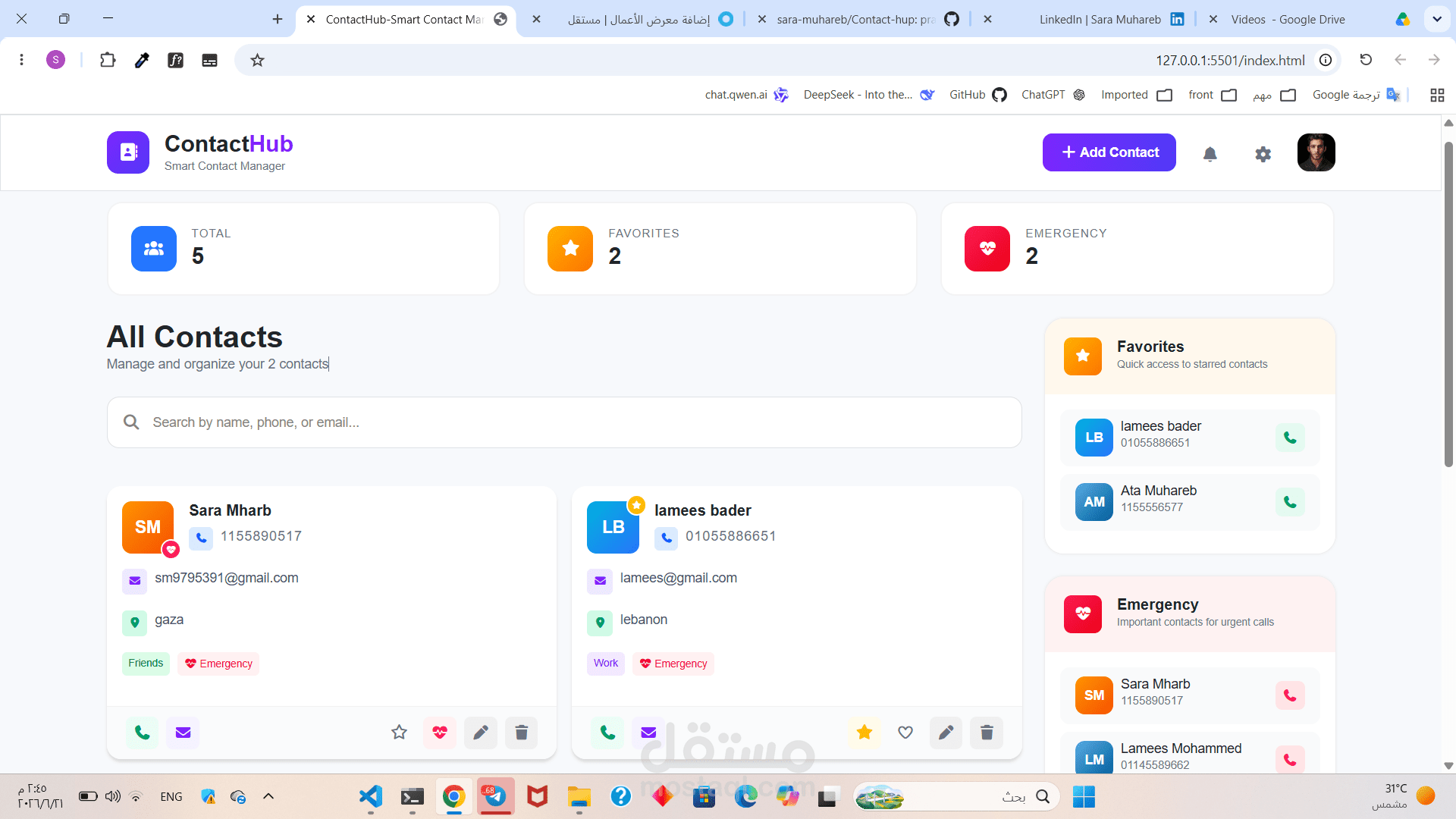Viewport: 1456px width, 819px height.
Task: Open the notifications bell
Action: tap(1210, 154)
